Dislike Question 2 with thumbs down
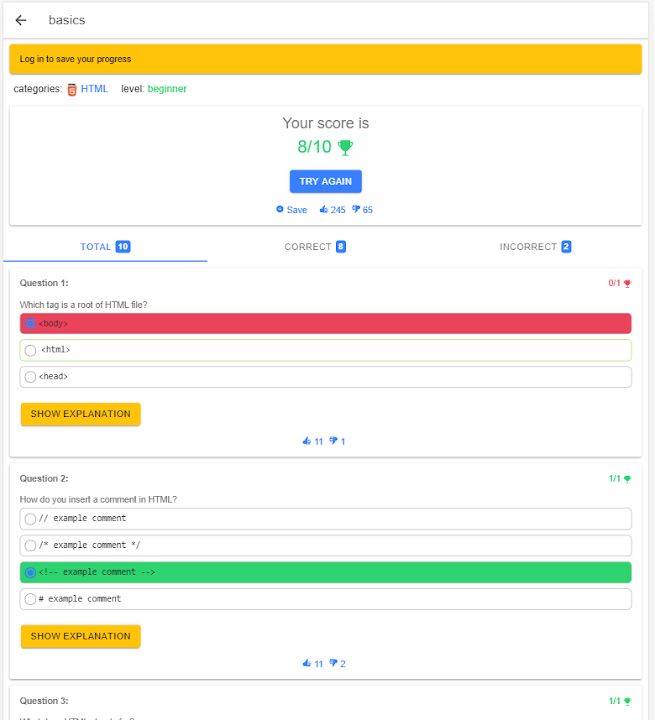This screenshot has height=720, width=655. [334, 663]
